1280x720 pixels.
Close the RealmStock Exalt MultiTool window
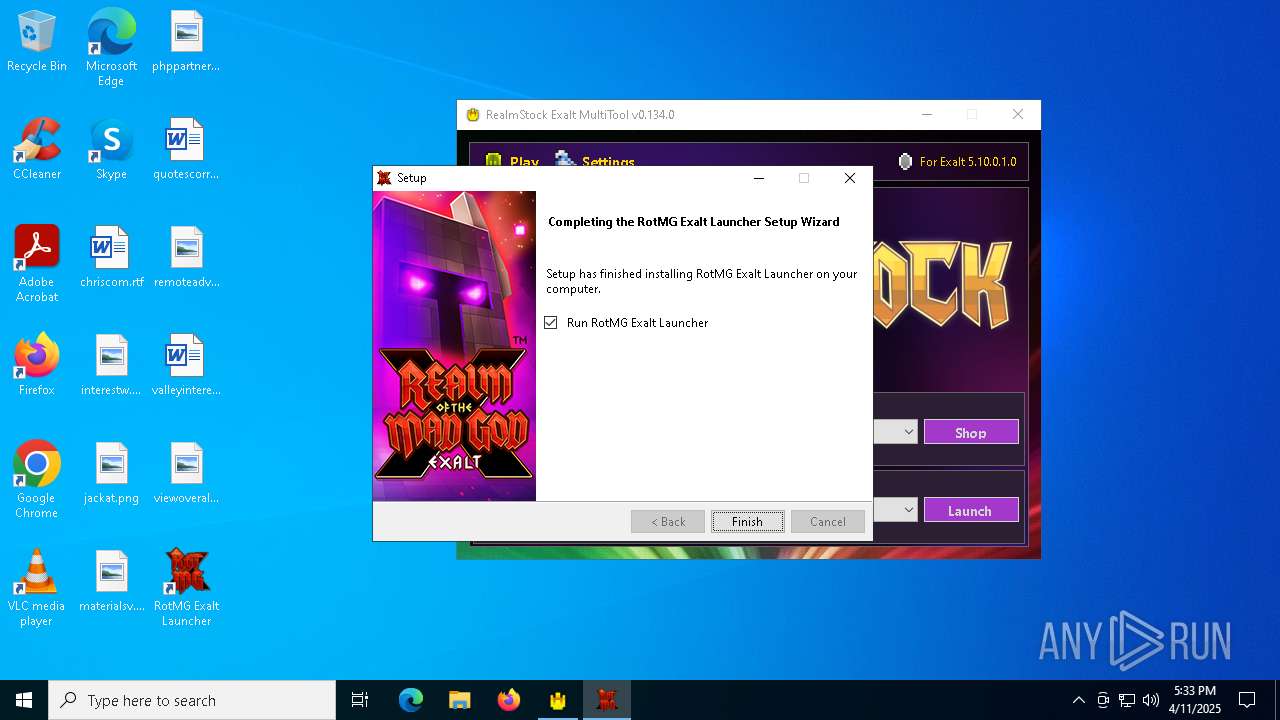tap(1018, 114)
